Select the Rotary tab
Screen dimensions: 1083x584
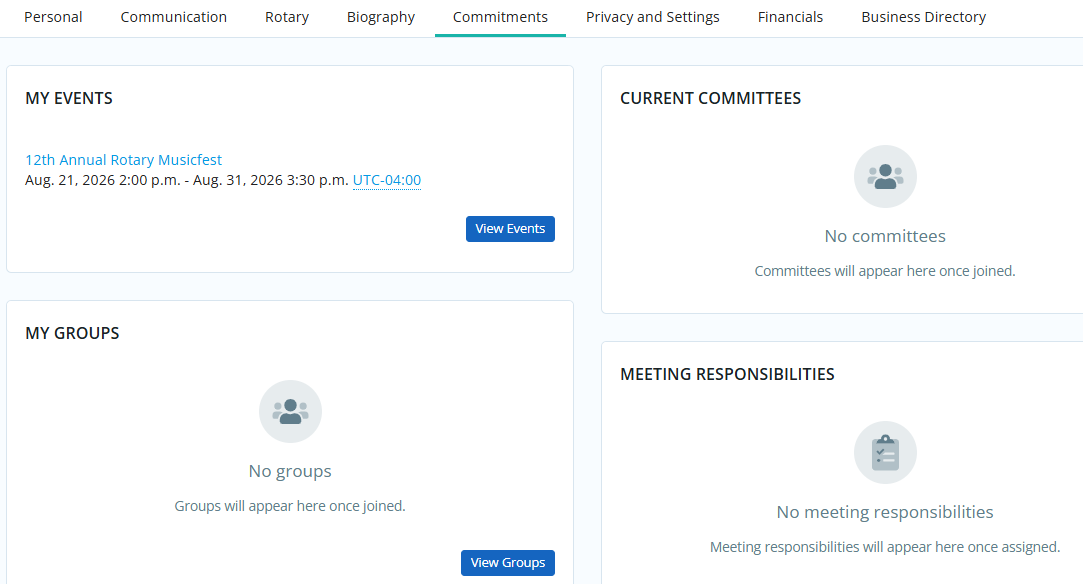pos(287,17)
